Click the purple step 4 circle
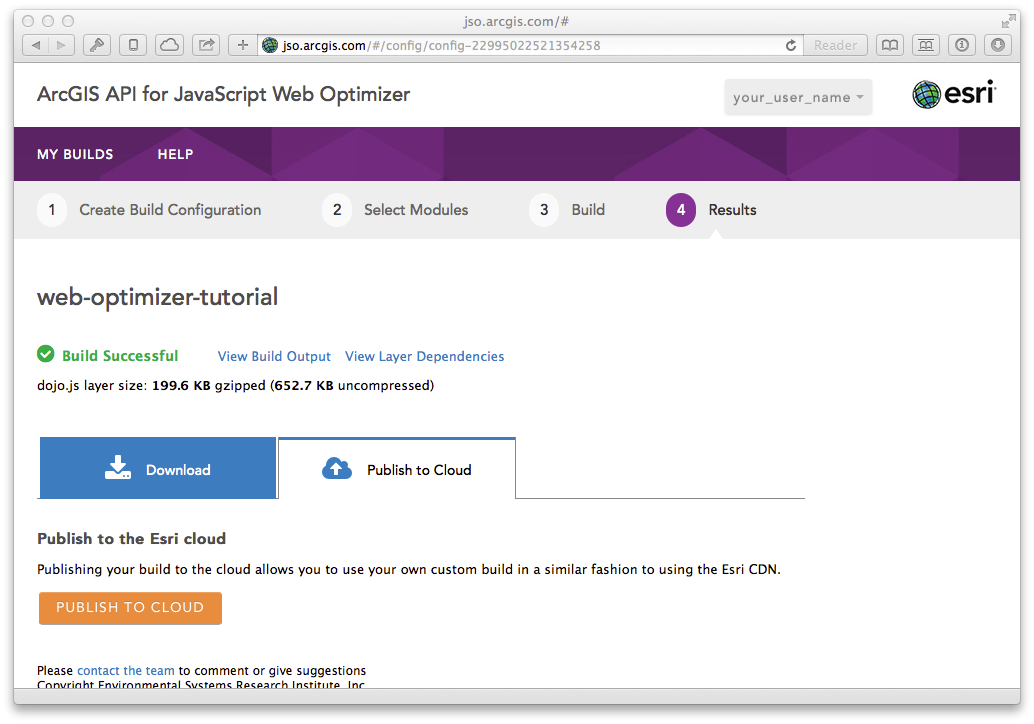Screen dimensions: 1034x724 pos(681,210)
